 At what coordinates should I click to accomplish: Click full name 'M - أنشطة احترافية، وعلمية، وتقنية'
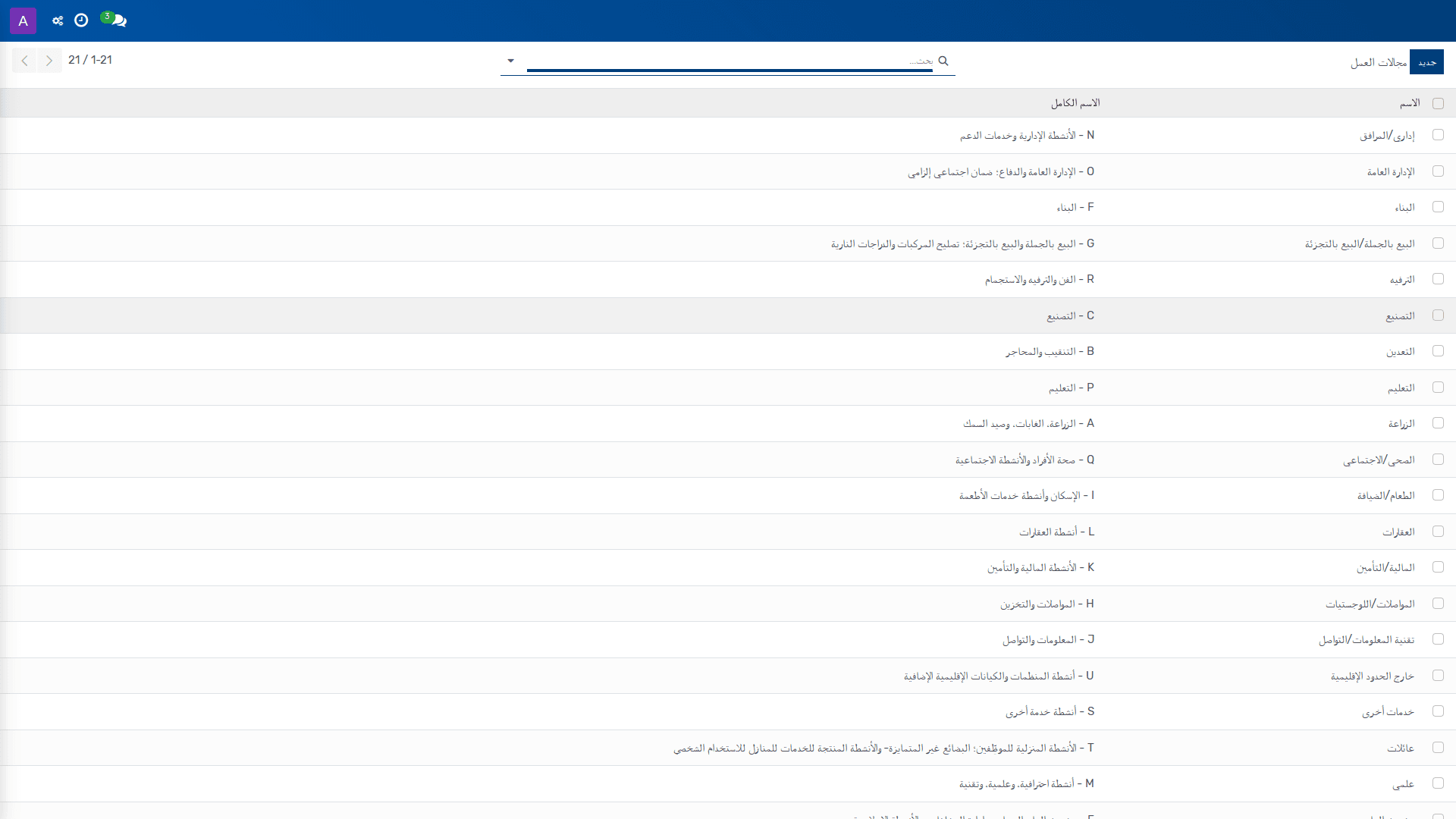pyautogui.click(x=1027, y=784)
